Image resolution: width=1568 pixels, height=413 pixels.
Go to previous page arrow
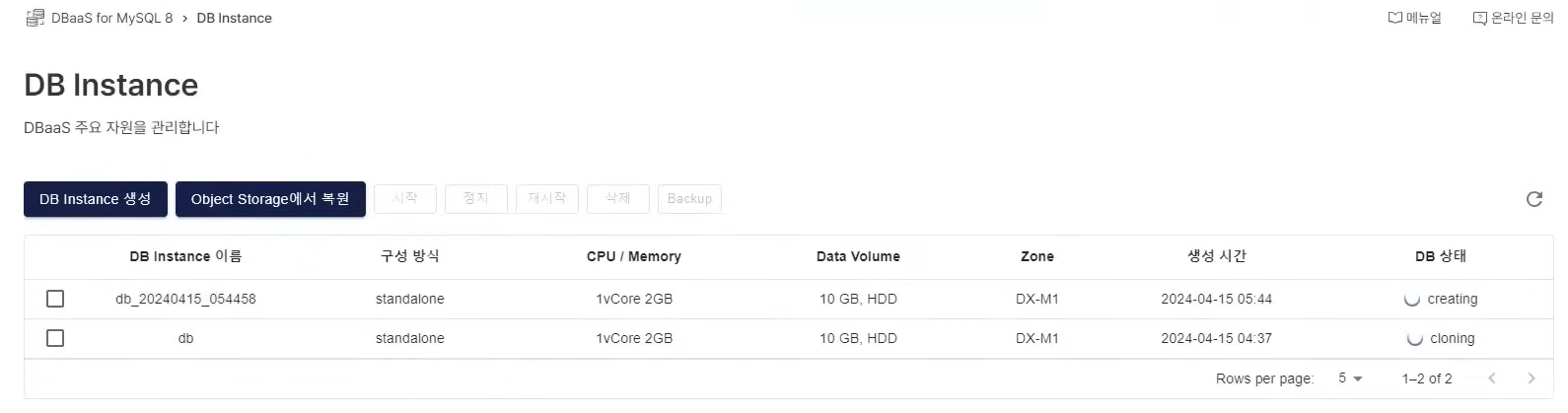1492,379
